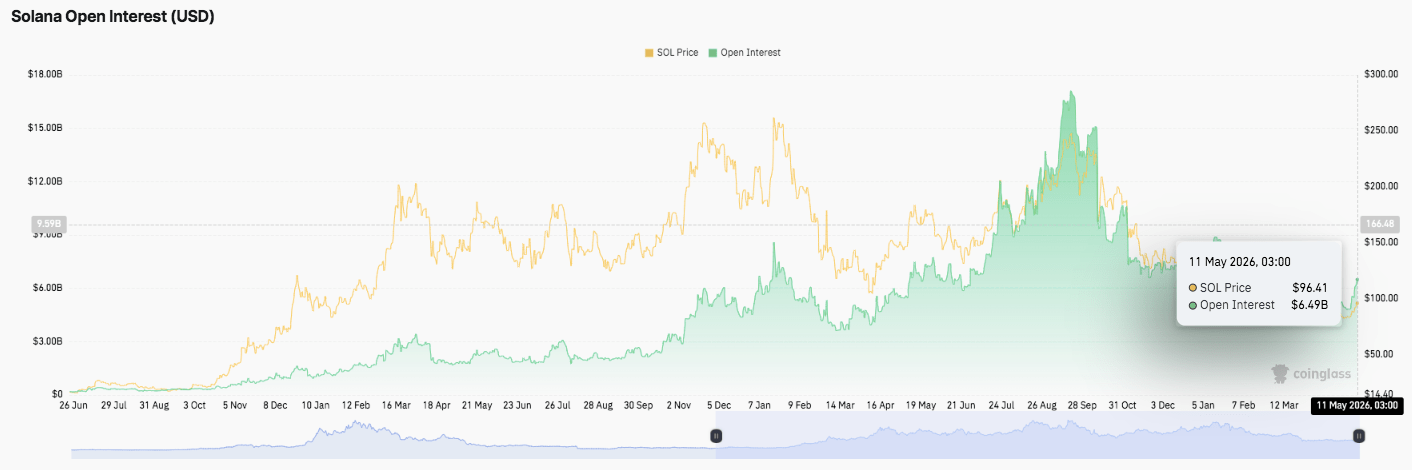The height and width of the screenshot is (470, 1412).
Task: Click the $18.00B left axis label
Action: coord(46,75)
